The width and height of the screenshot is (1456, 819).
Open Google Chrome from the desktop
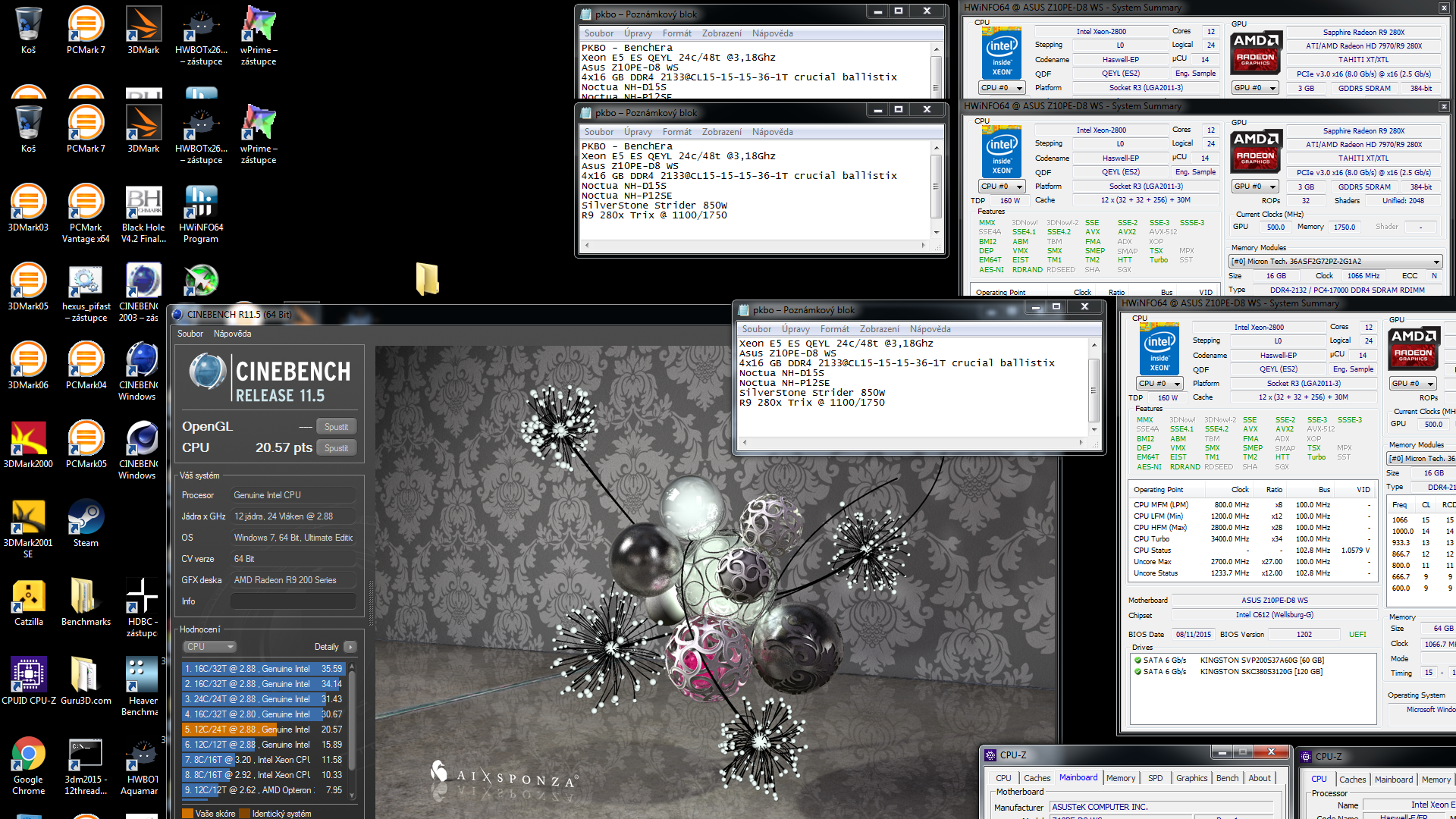28,765
